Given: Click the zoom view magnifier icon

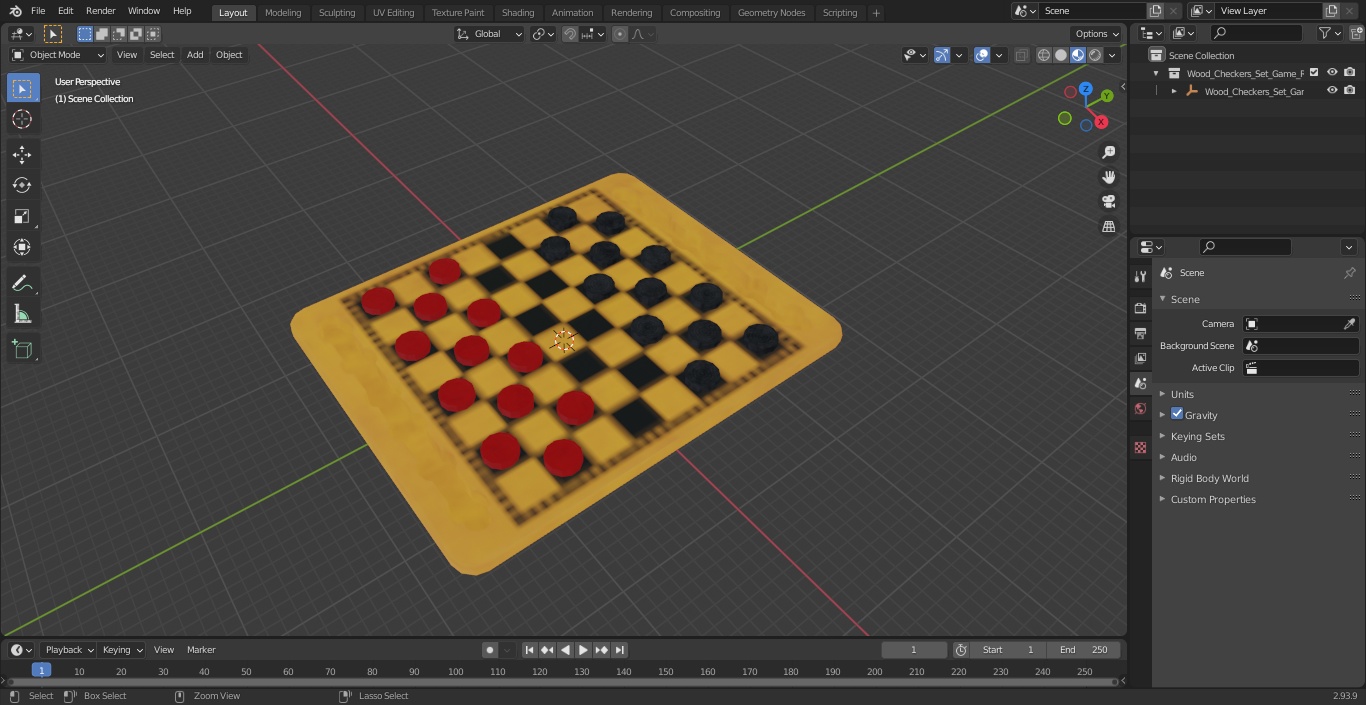Looking at the screenshot, I should [1108, 152].
